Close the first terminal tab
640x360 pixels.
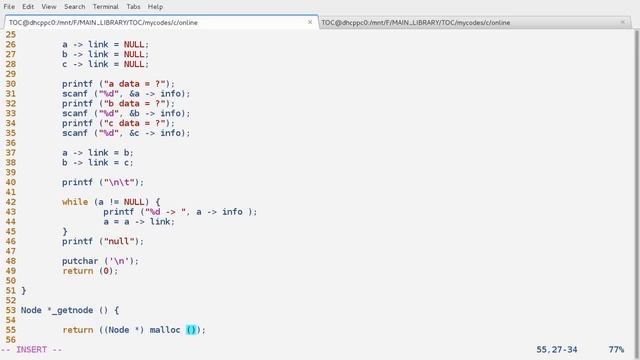pyautogui.click(x=310, y=22)
